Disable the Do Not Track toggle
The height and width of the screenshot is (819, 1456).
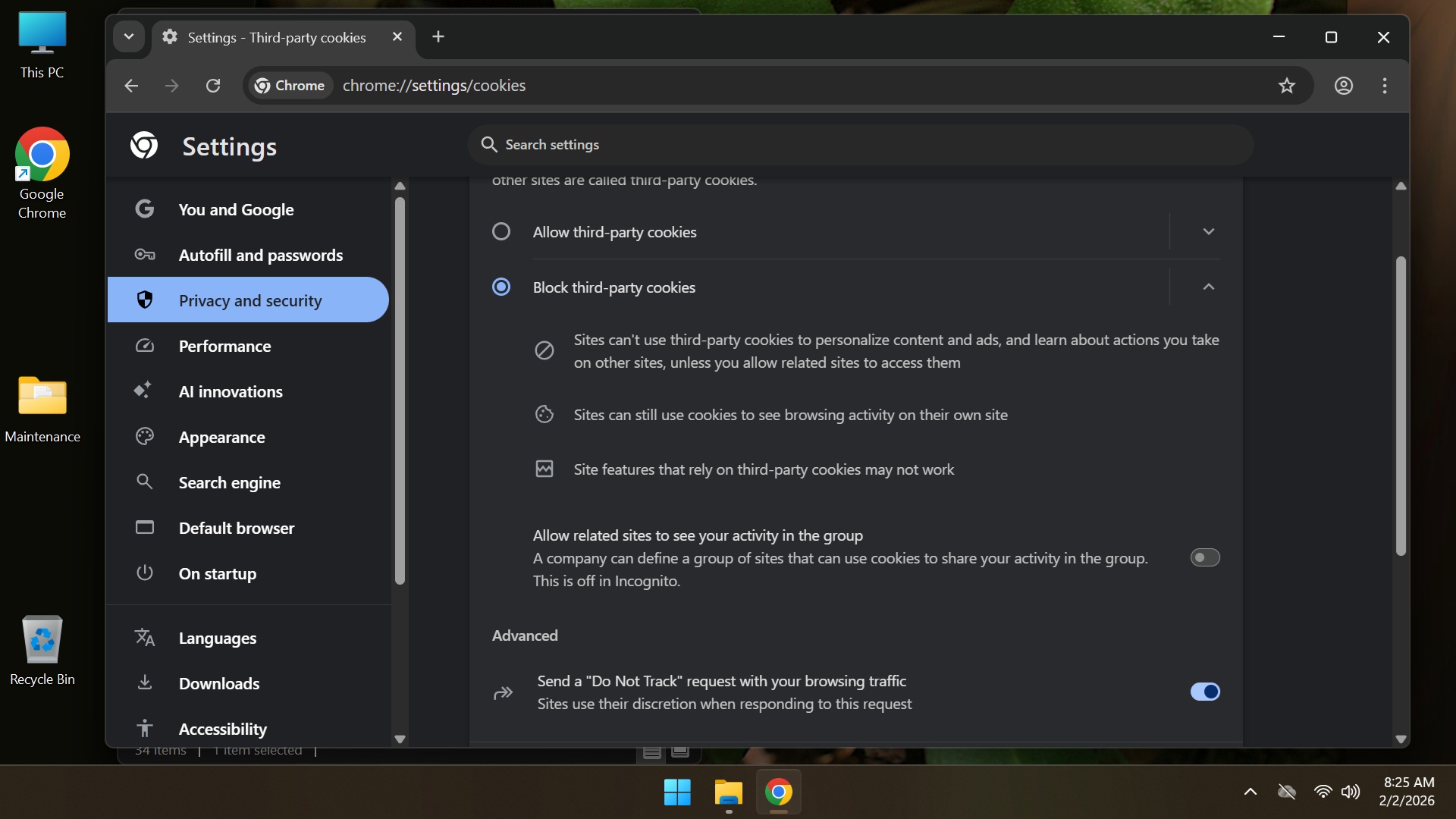tap(1204, 692)
